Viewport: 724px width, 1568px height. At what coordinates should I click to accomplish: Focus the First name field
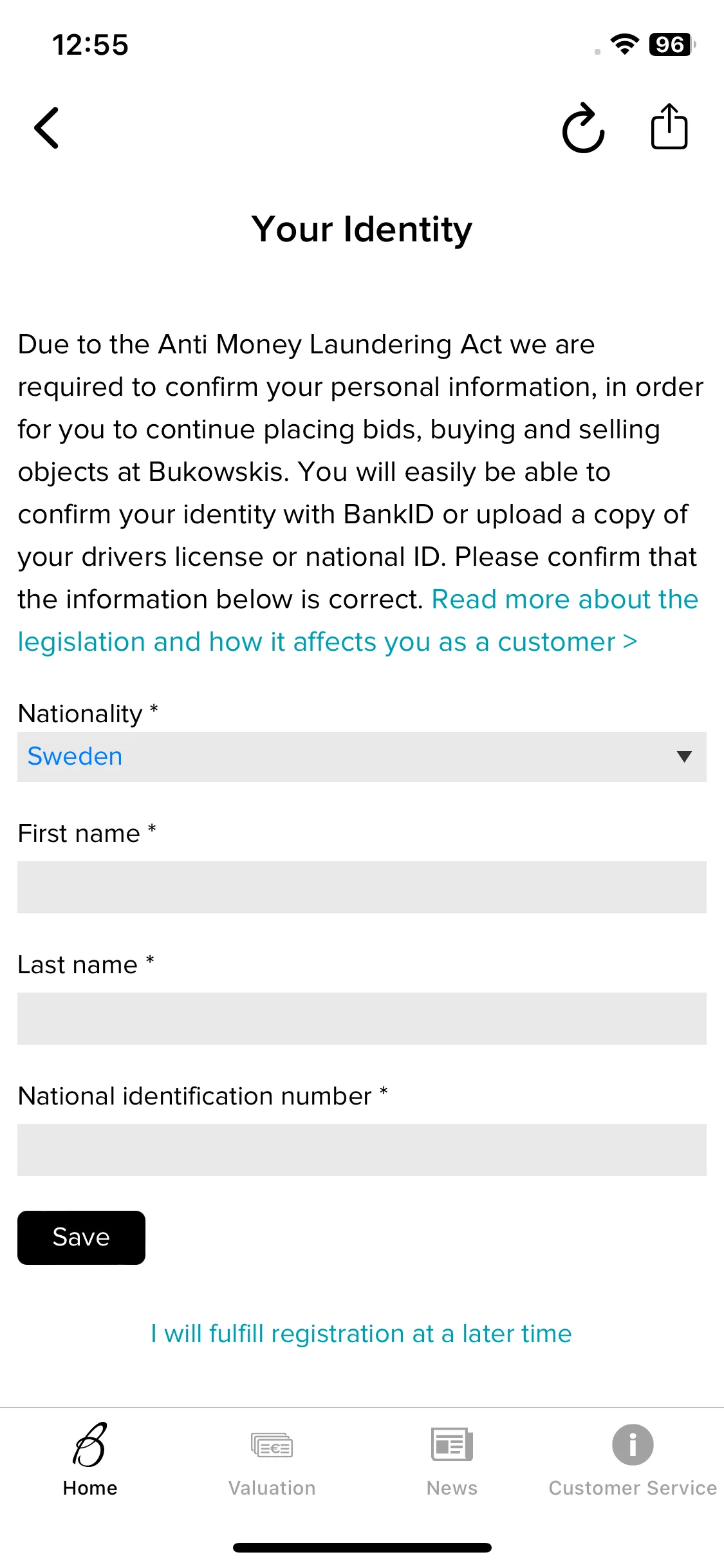coord(362,887)
